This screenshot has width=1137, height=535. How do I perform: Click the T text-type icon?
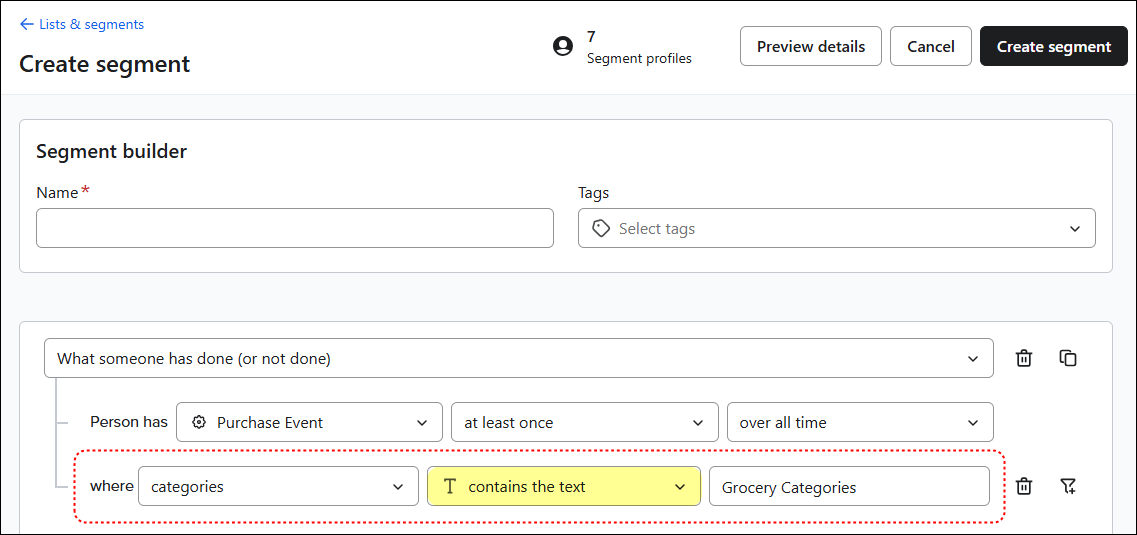(x=450, y=487)
